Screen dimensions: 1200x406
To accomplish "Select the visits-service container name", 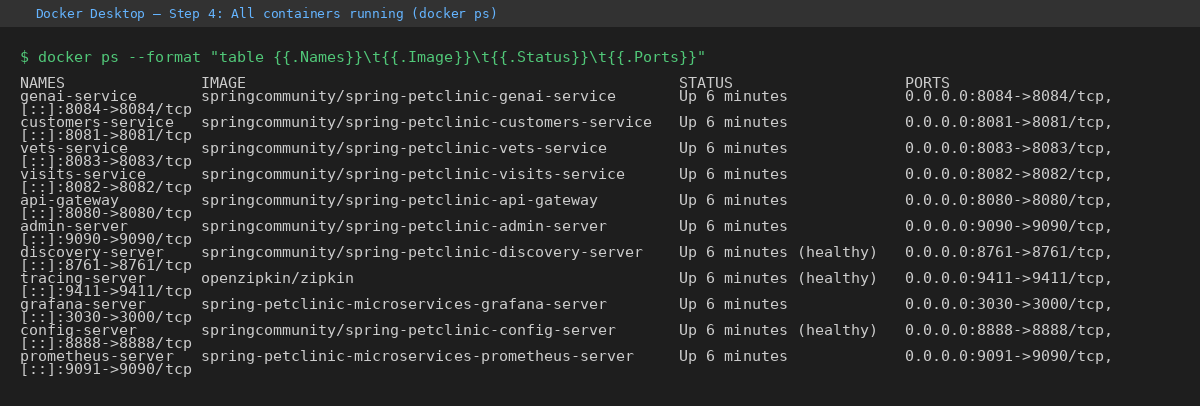I will pyautogui.click(x=83, y=174).
